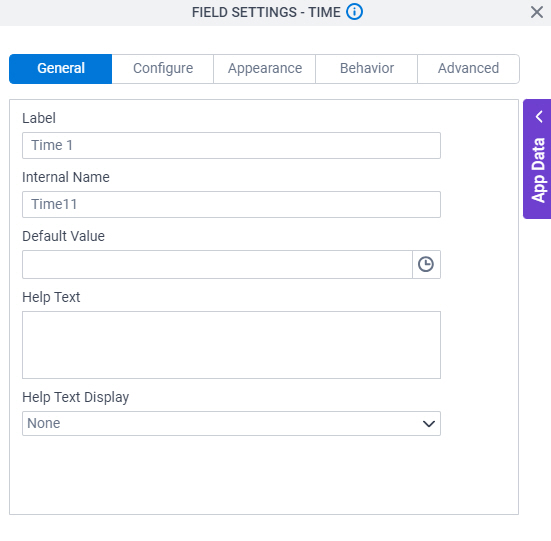Viewport: 551px width, 541px height.
Task: Open the clock time picker icon
Action: click(426, 265)
